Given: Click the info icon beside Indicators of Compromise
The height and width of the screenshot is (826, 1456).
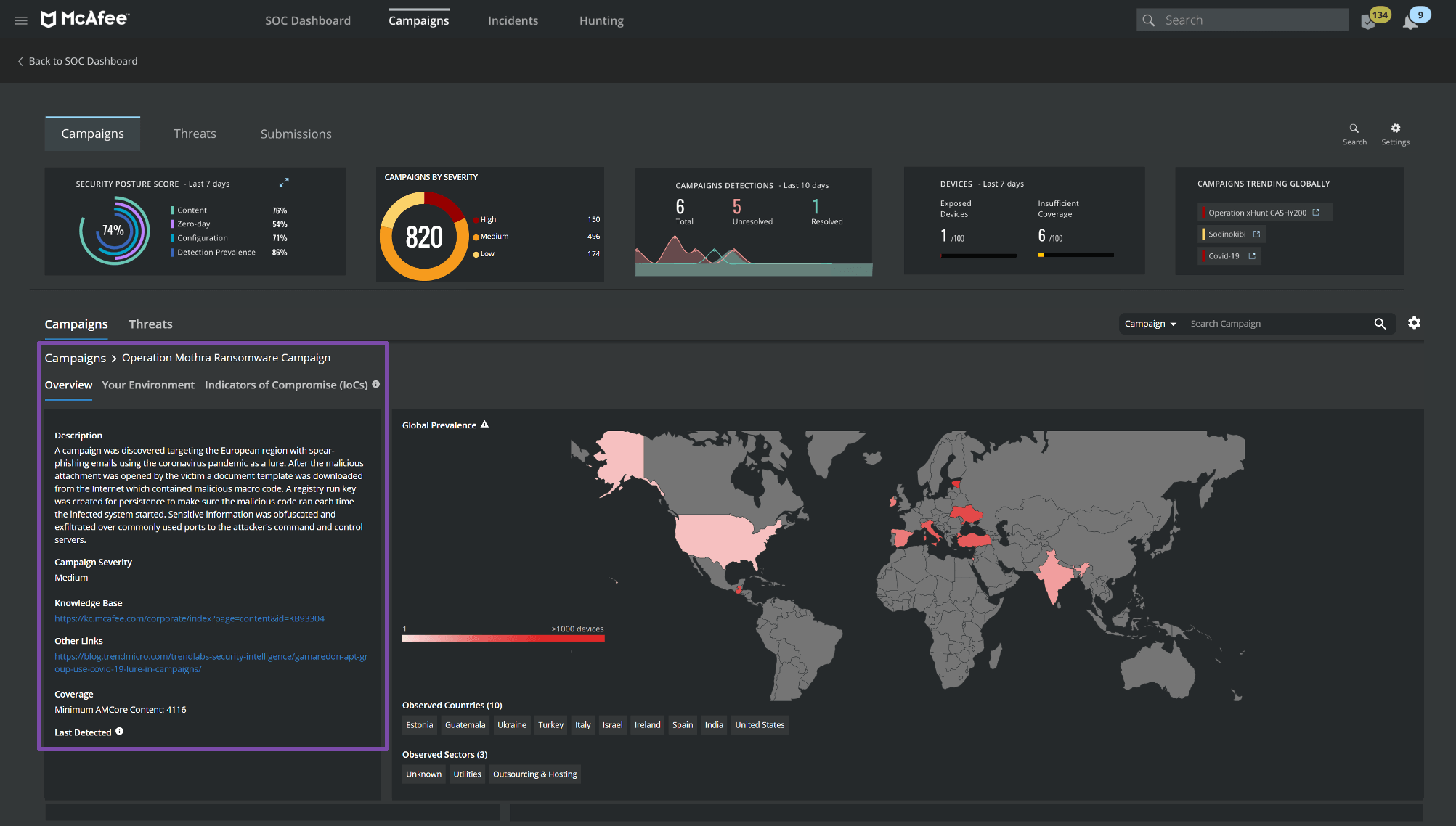Looking at the screenshot, I should [376, 384].
